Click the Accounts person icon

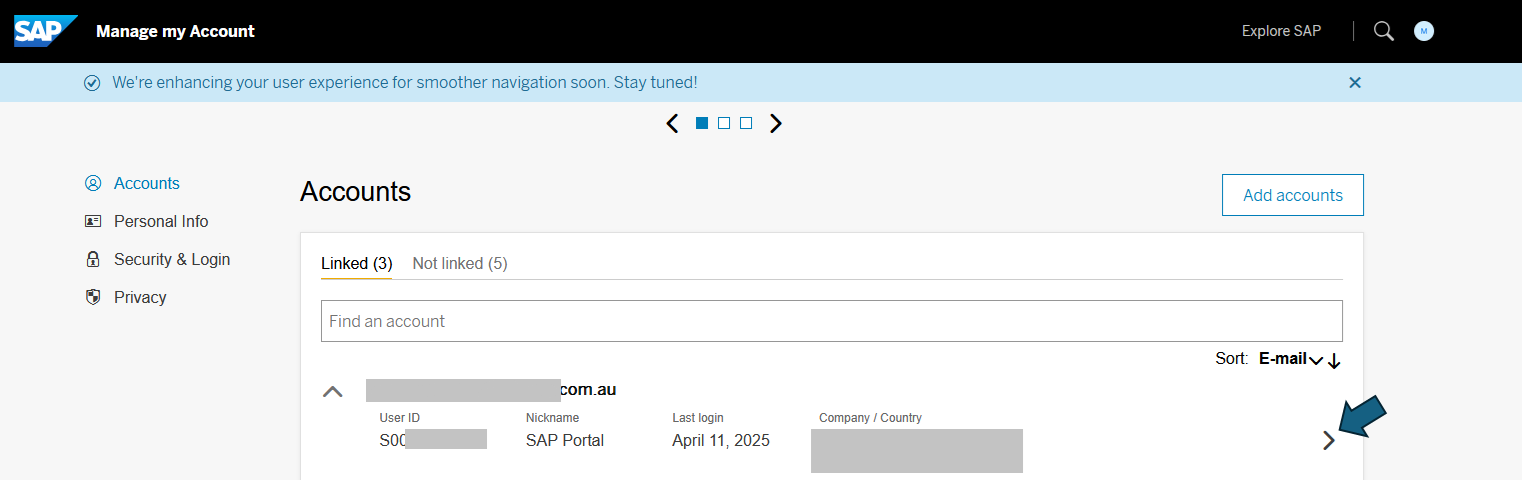93,183
